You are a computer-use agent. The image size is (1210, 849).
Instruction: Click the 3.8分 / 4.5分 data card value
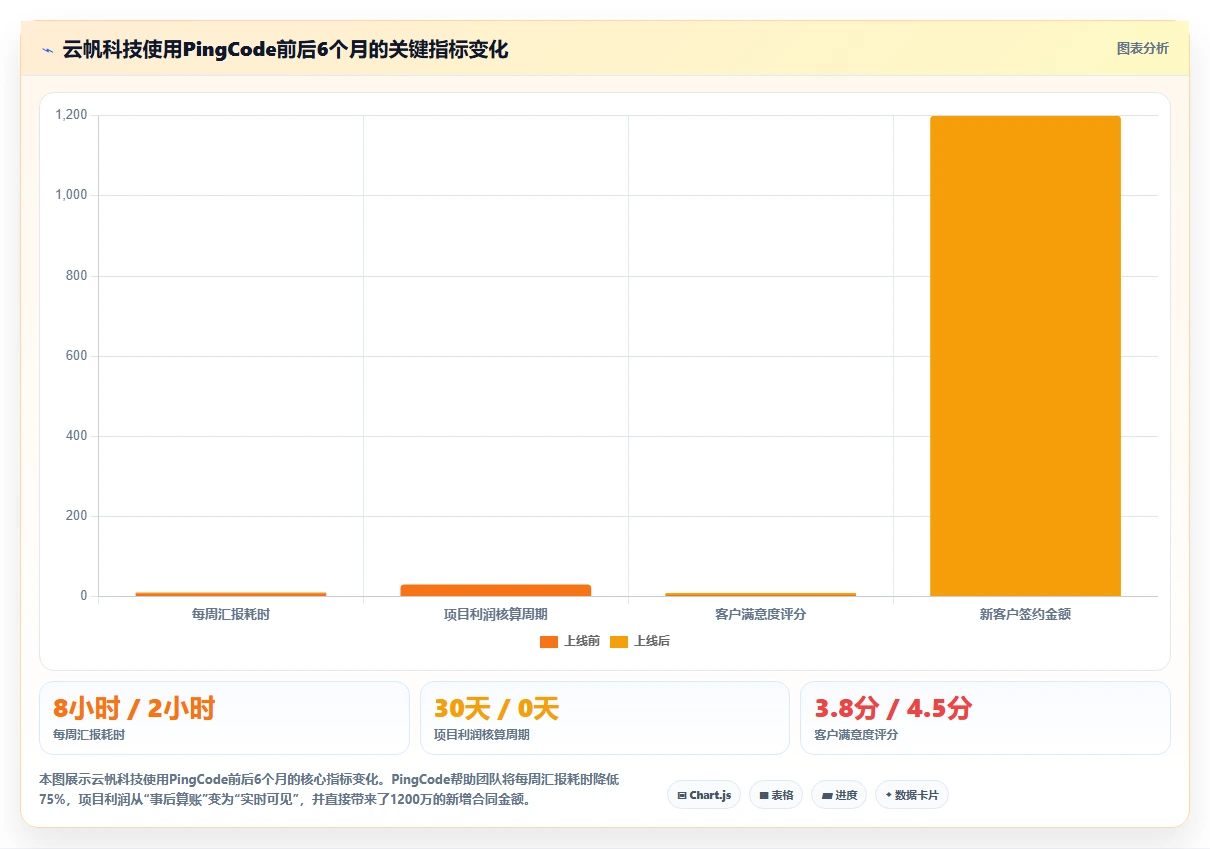[x=893, y=709]
